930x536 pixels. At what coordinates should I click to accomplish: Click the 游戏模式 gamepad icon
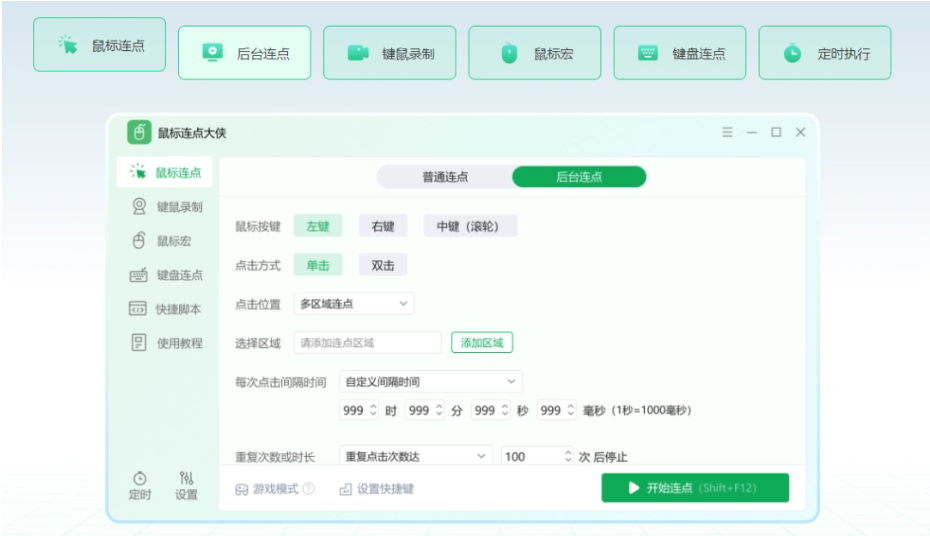click(x=242, y=489)
